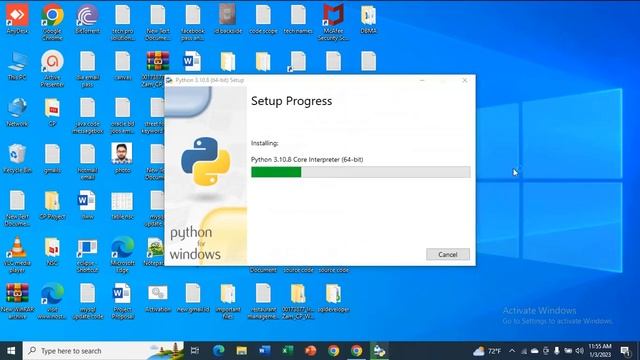Image resolution: width=640 pixels, height=360 pixels.
Task: Click the 'Type here to search' box
Action: pyautogui.click(x=103, y=351)
